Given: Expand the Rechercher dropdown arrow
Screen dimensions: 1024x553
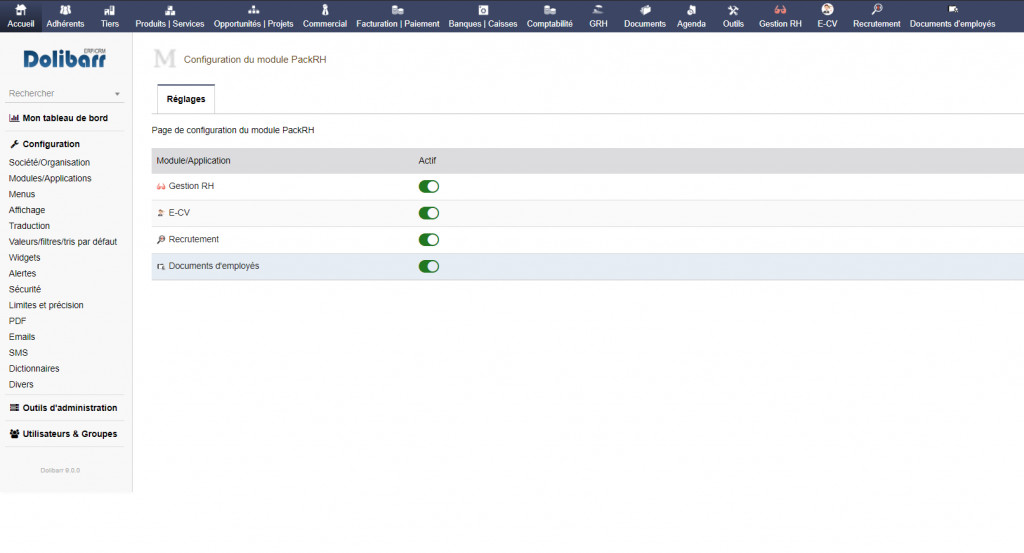Looking at the screenshot, I should click(118, 94).
